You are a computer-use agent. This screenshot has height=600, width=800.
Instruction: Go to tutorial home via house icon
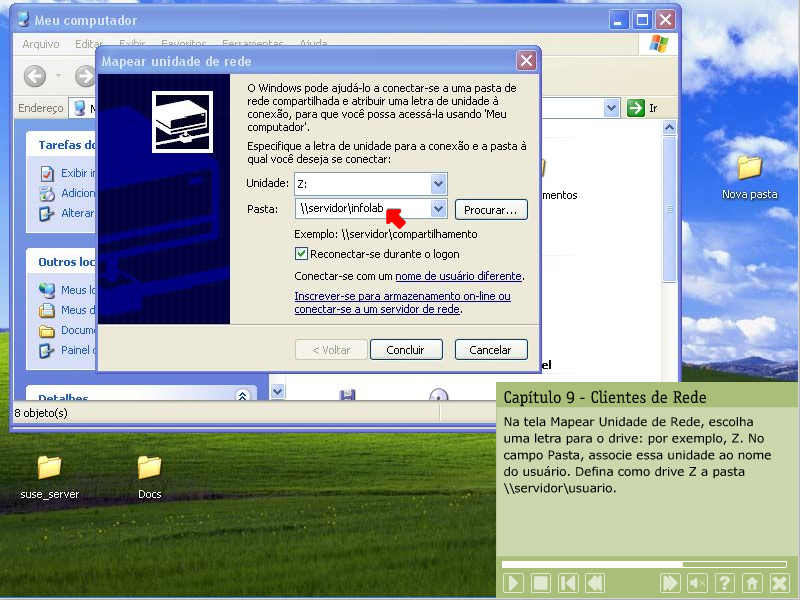(x=752, y=583)
